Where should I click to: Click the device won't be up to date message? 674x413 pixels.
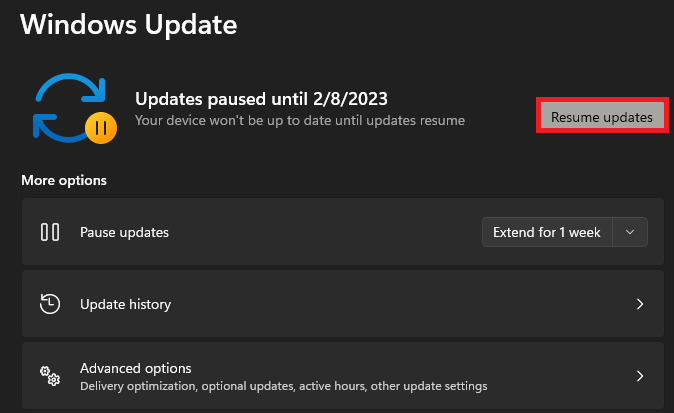[299, 121]
